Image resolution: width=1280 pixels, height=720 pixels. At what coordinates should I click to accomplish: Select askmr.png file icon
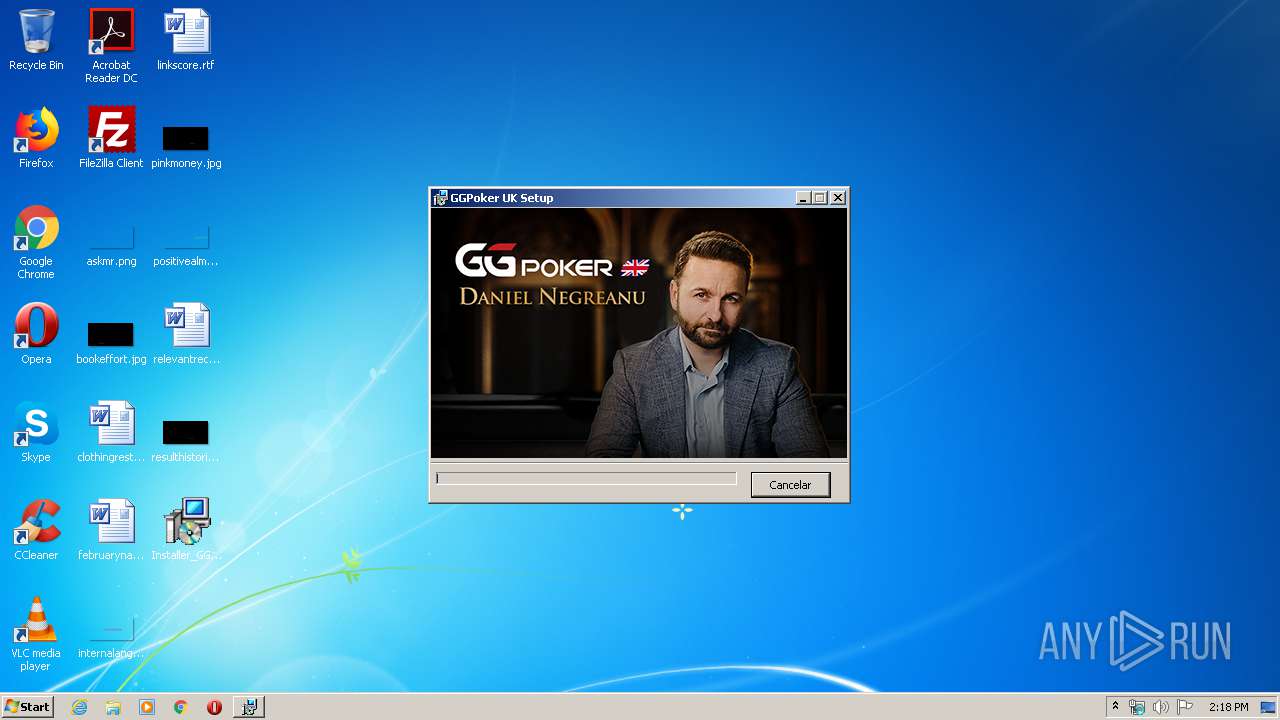click(111, 246)
